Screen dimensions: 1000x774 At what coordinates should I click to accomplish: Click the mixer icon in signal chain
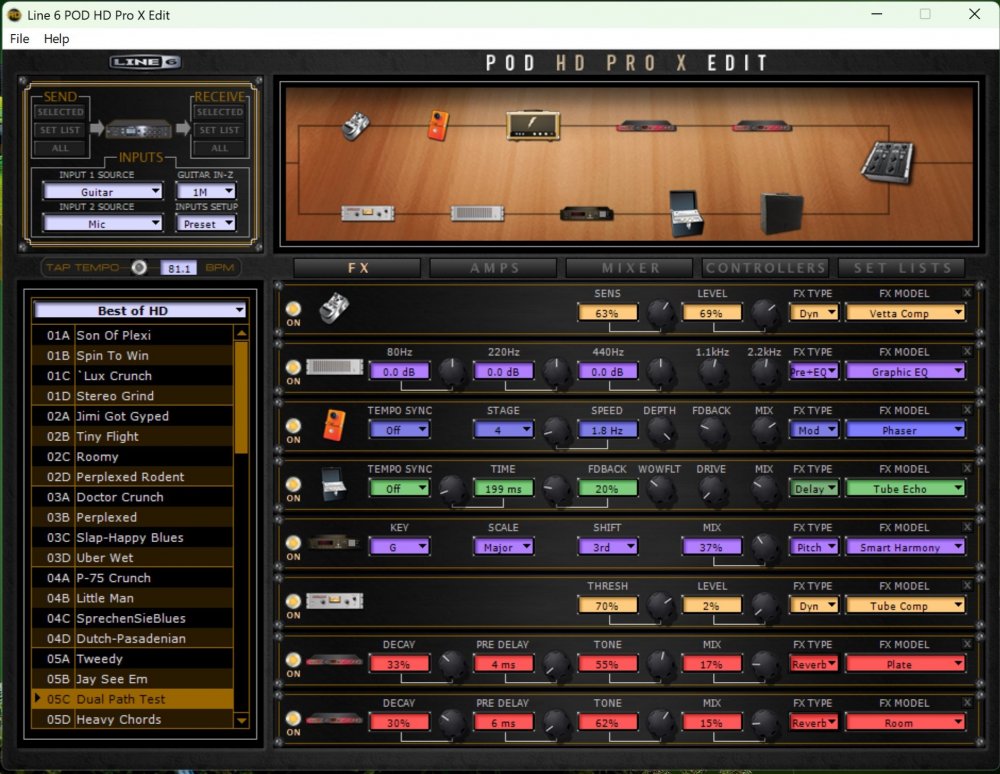pyautogui.click(x=887, y=161)
